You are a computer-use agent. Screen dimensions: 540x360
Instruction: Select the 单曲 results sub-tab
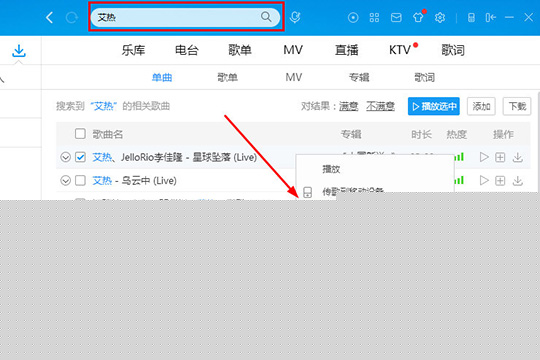click(x=162, y=77)
